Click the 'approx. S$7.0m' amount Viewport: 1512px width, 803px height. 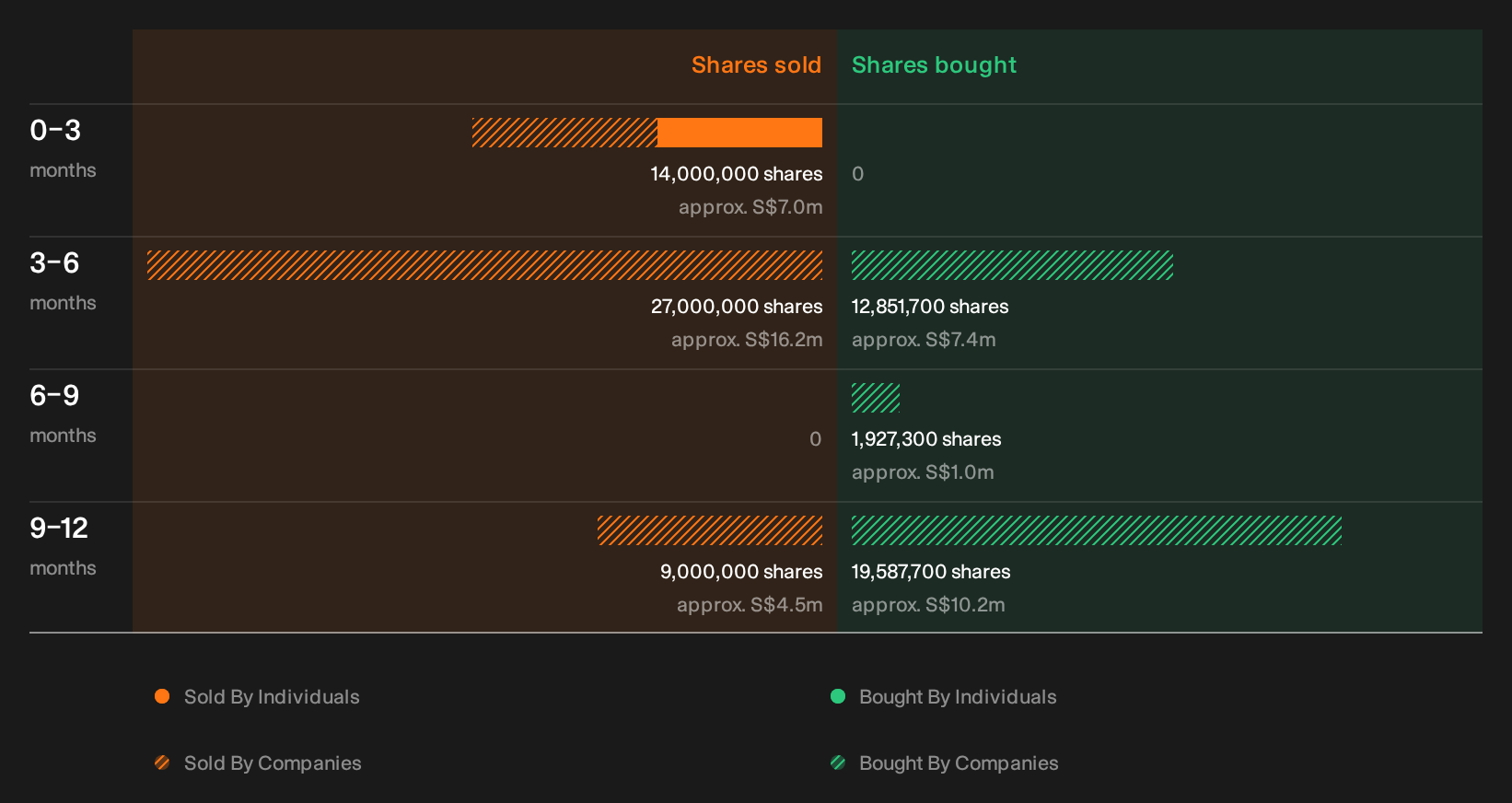coord(750,207)
